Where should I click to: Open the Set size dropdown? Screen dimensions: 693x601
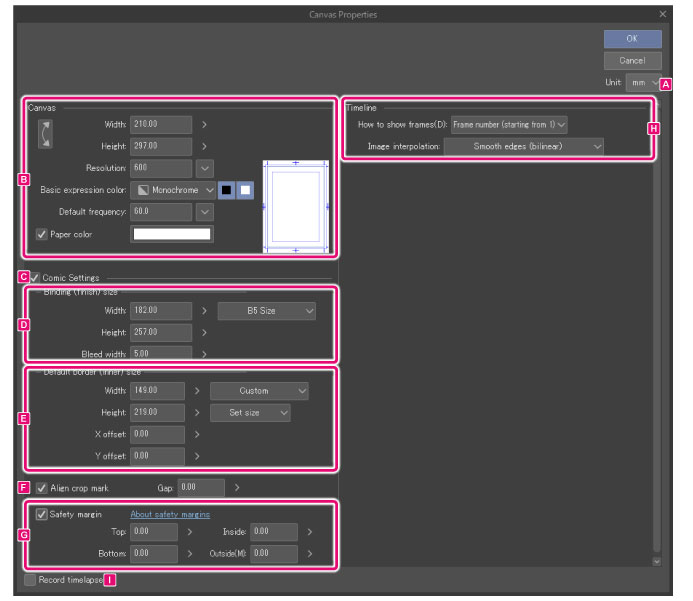click(x=250, y=413)
